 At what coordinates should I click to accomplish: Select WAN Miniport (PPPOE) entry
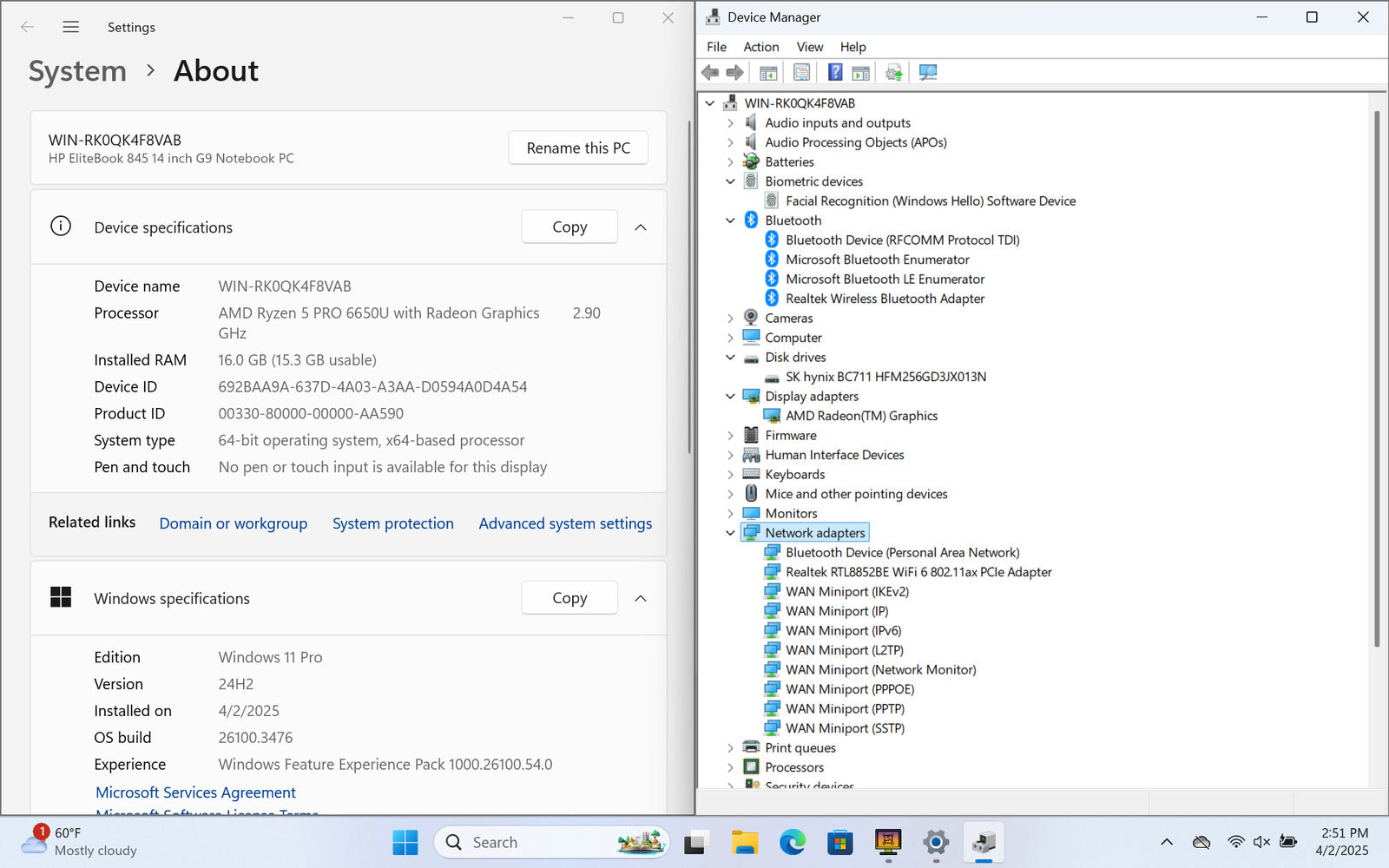pos(850,689)
